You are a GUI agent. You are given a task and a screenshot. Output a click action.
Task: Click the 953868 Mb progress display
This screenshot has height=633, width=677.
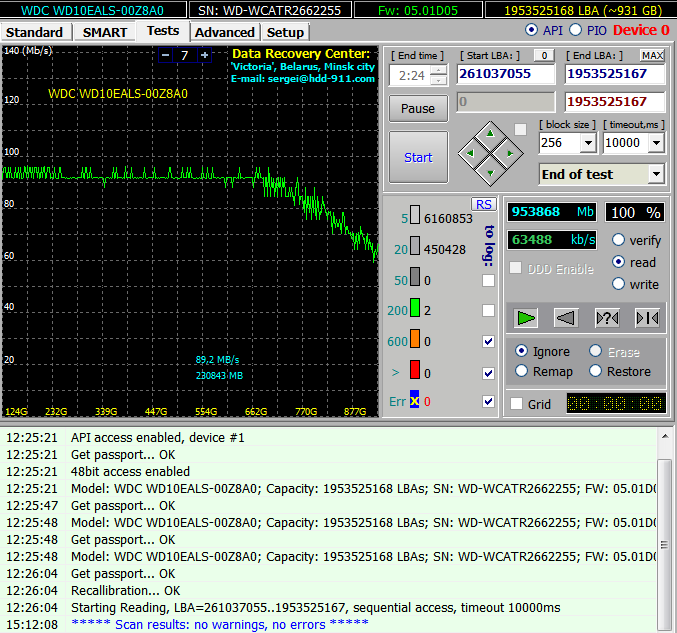(552, 212)
